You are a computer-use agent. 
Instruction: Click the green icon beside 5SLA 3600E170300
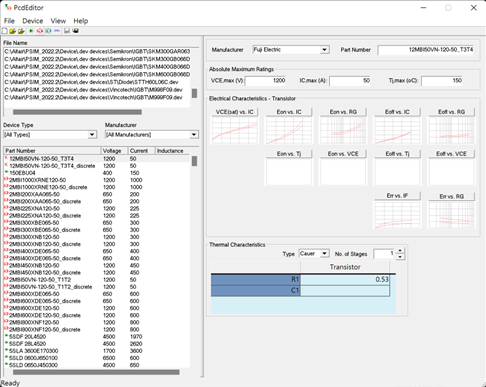click(x=6, y=351)
